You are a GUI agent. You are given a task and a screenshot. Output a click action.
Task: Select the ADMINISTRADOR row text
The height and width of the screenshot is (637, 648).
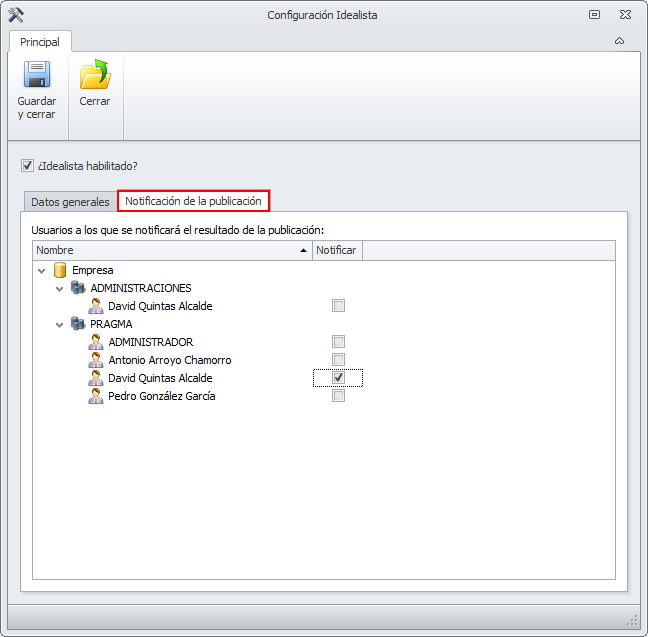[x=151, y=342]
